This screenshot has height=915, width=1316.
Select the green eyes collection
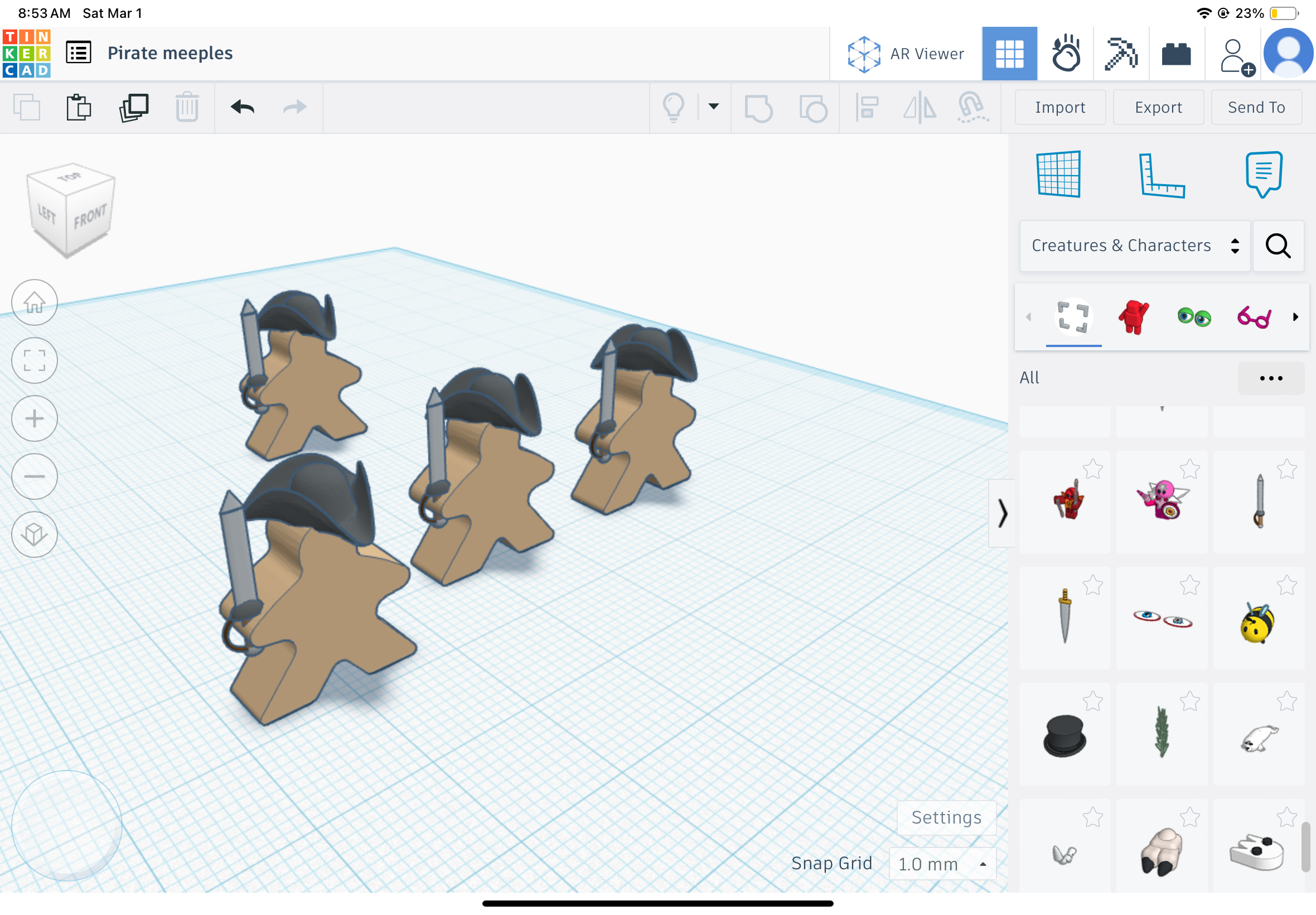coord(1194,316)
